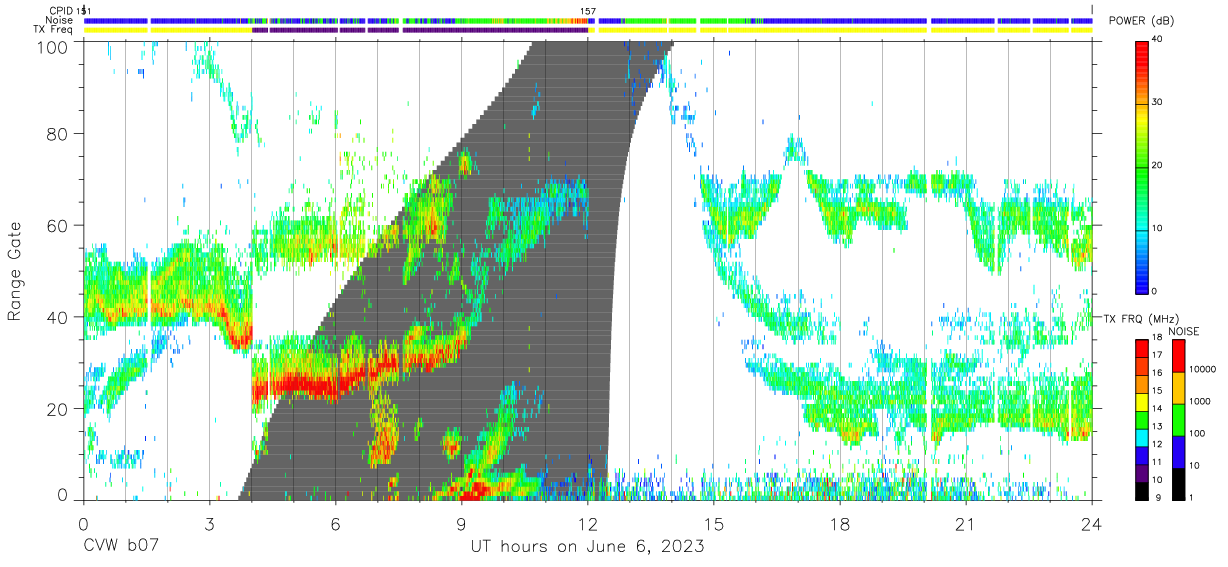Click the Range Gate axis title
Image resolution: width=1228 pixels, height=567 pixels.
click(x=15, y=272)
